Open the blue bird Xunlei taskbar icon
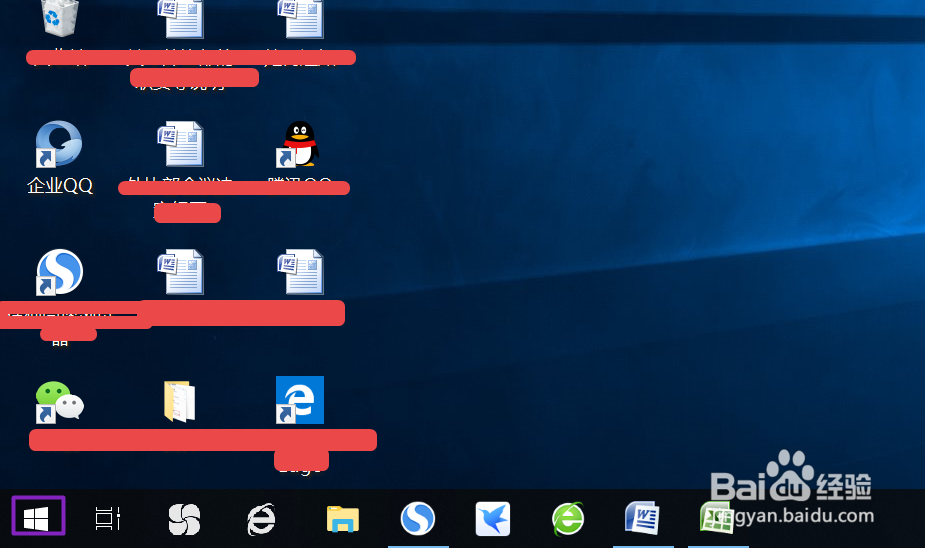This screenshot has width=925, height=548. (x=493, y=519)
